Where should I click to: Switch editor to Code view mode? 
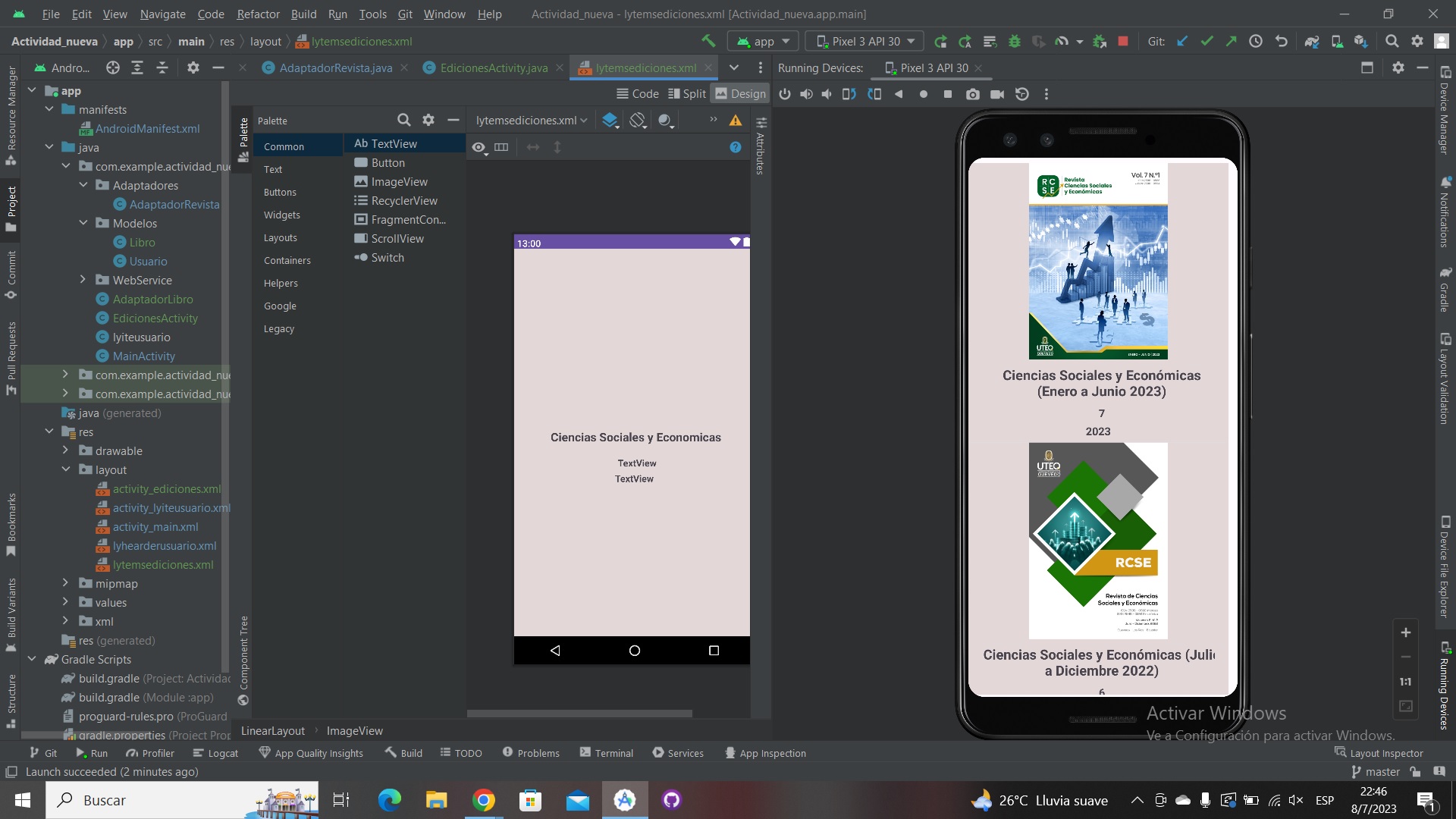637,93
